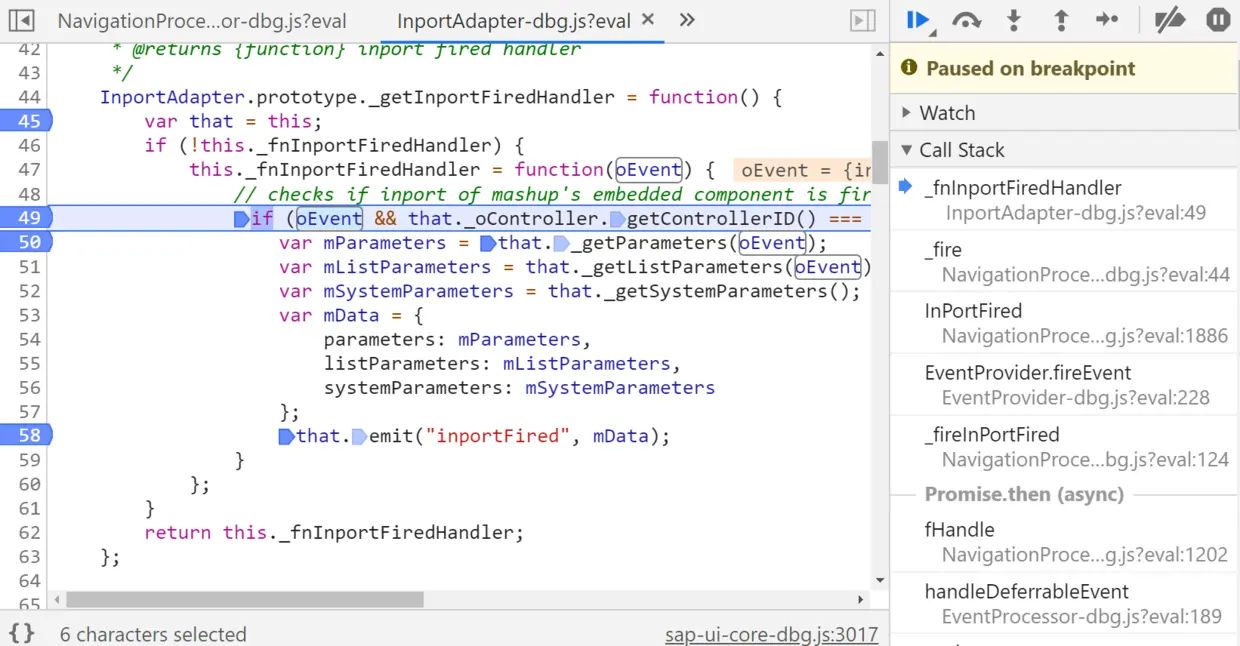Remove breakpoint on line 45
This screenshot has width=1240, height=646.
point(26,121)
